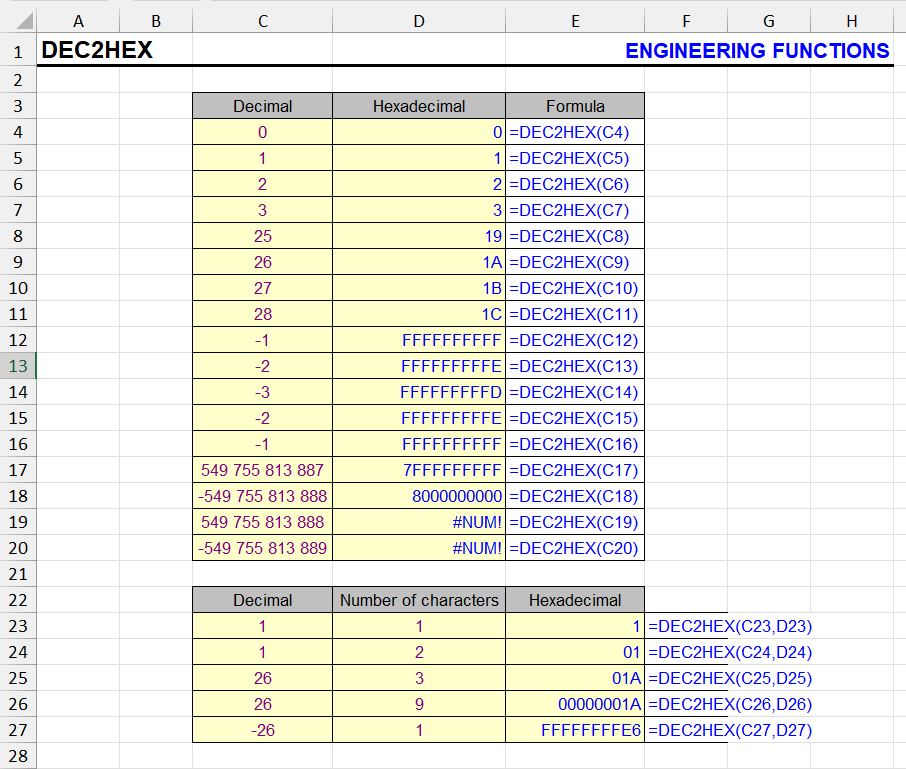Select the cell containing -549 755 813 889
This screenshot has height=769, width=906.
coord(262,548)
